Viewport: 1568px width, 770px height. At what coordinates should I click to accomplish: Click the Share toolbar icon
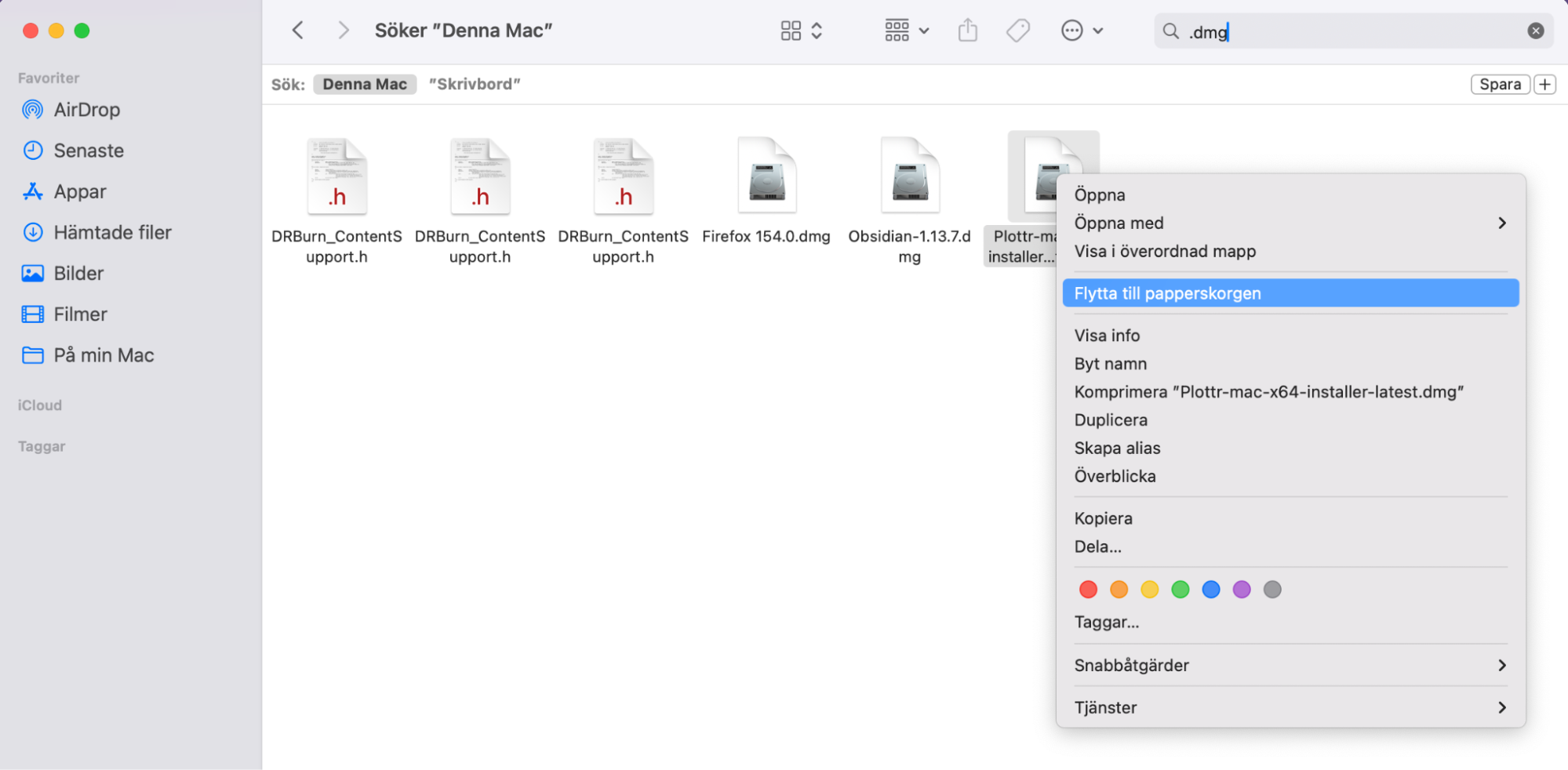point(968,31)
